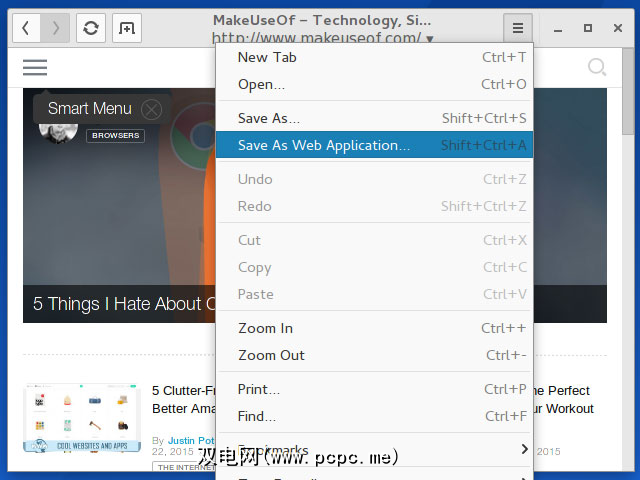
Task: Click the Copy menu entry
Action: [374, 267]
